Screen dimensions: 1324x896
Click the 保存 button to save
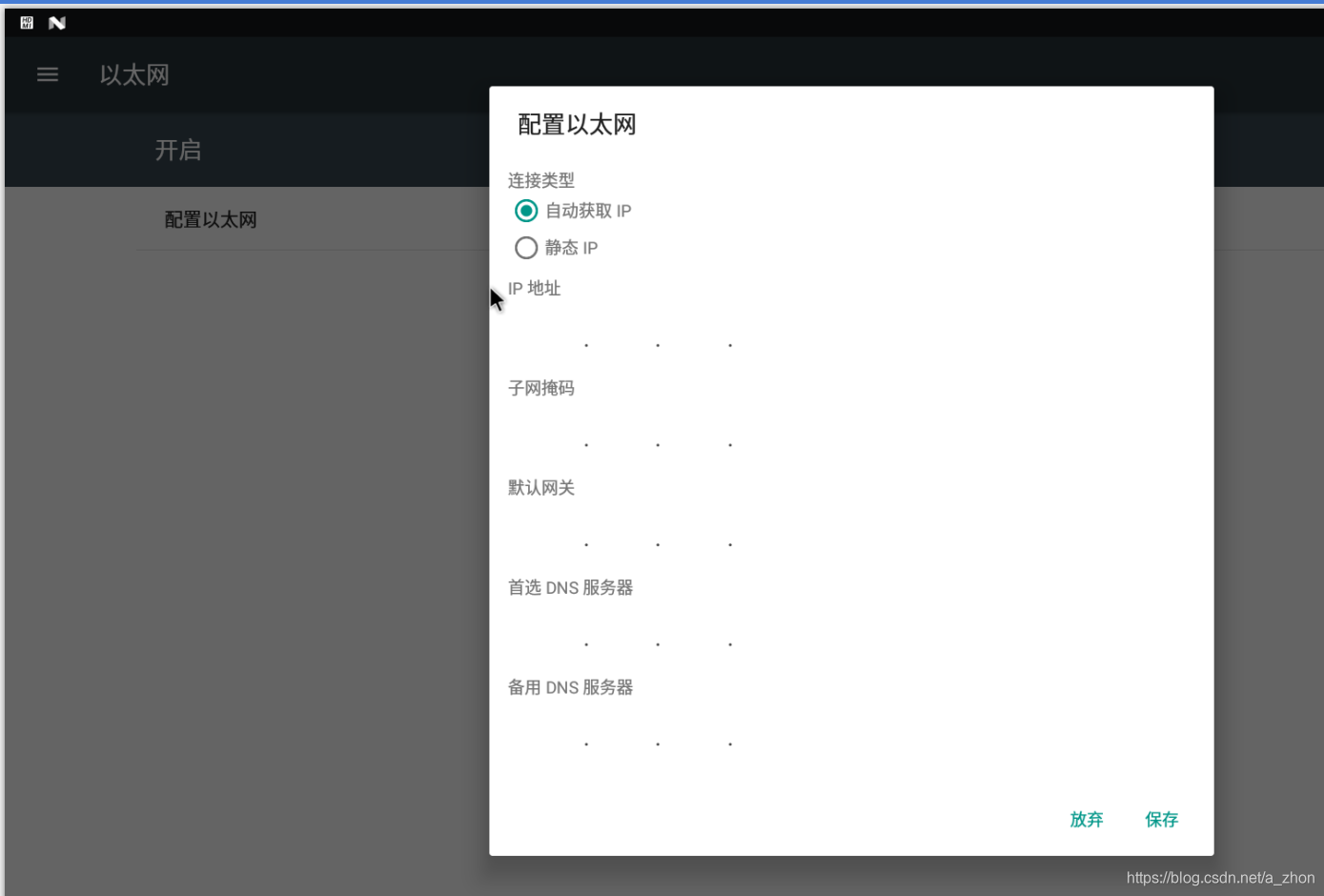click(x=1162, y=820)
